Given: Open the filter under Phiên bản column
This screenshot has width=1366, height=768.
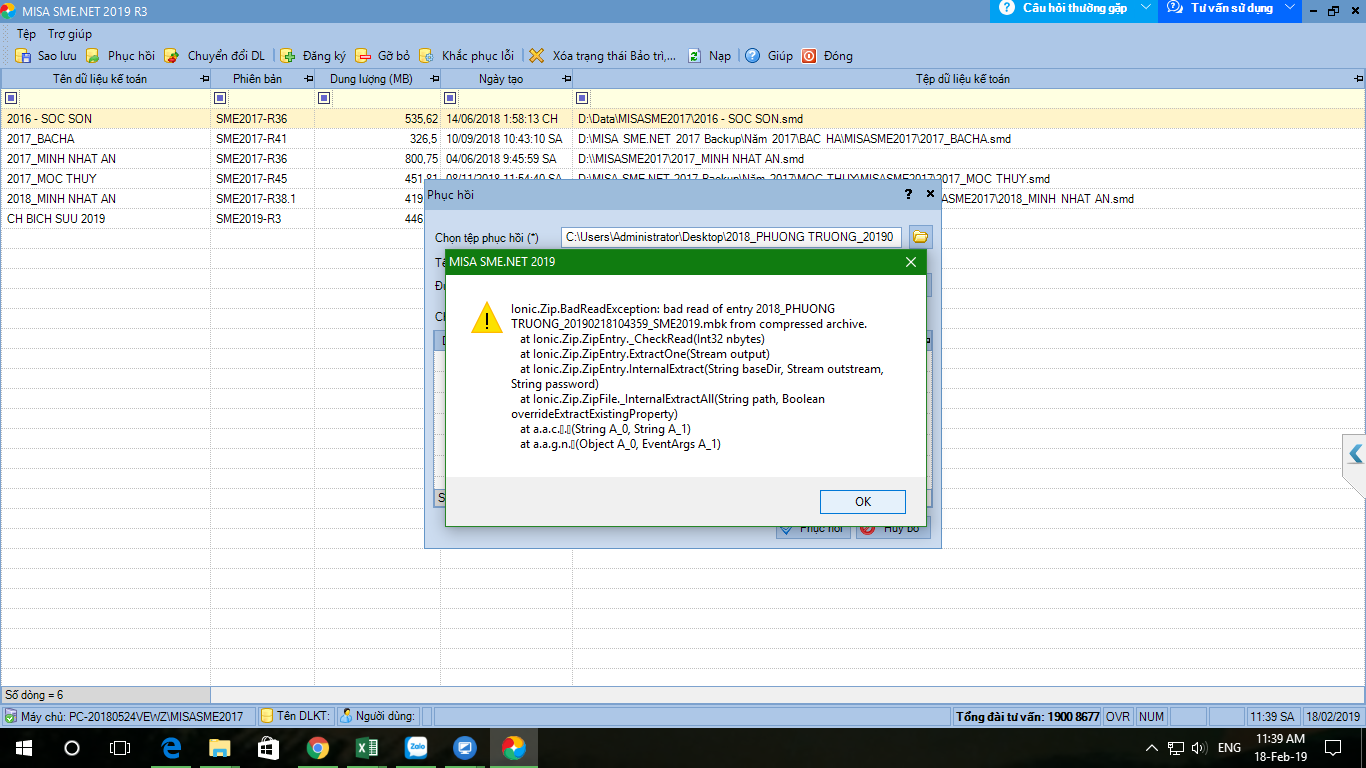Looking at the screenshot, I should [221, 98].
